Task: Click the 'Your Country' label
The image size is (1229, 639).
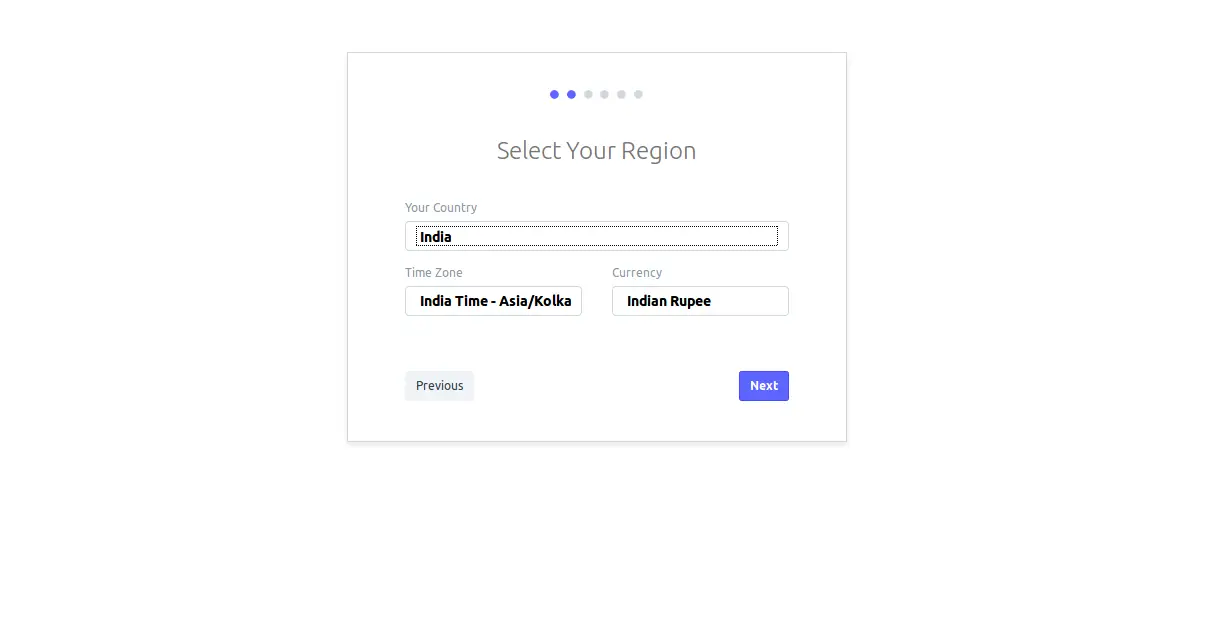Action: (441, 208)
